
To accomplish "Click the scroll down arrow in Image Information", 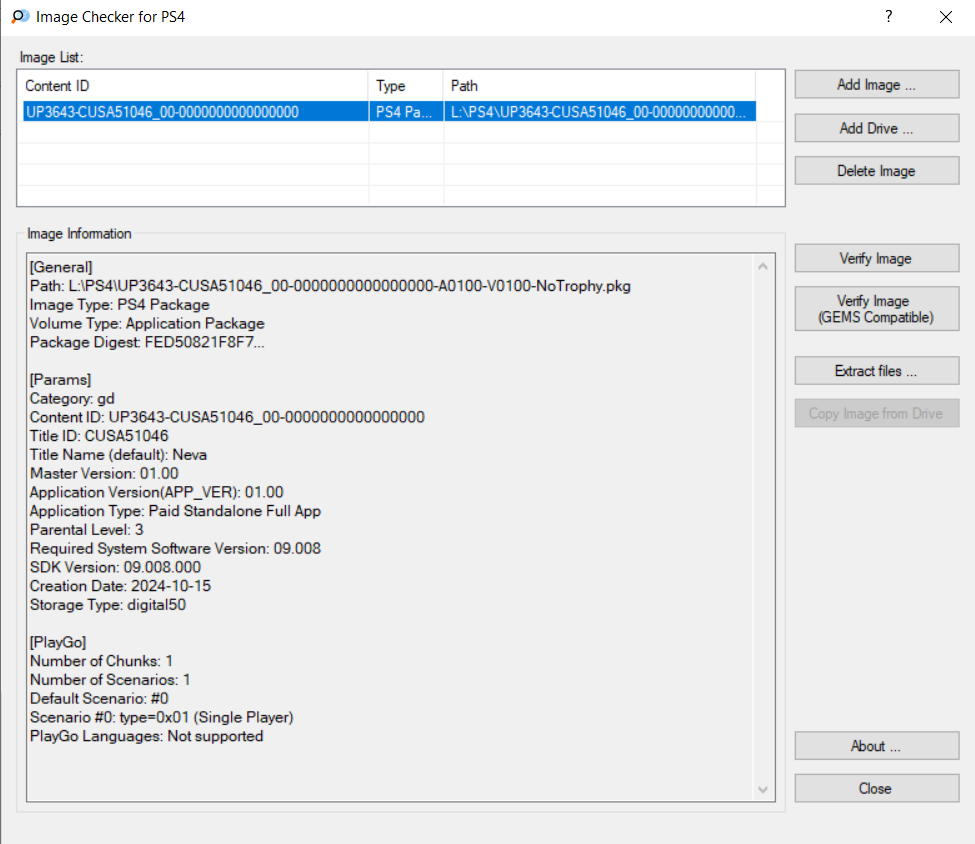I will tap(763, 790).
